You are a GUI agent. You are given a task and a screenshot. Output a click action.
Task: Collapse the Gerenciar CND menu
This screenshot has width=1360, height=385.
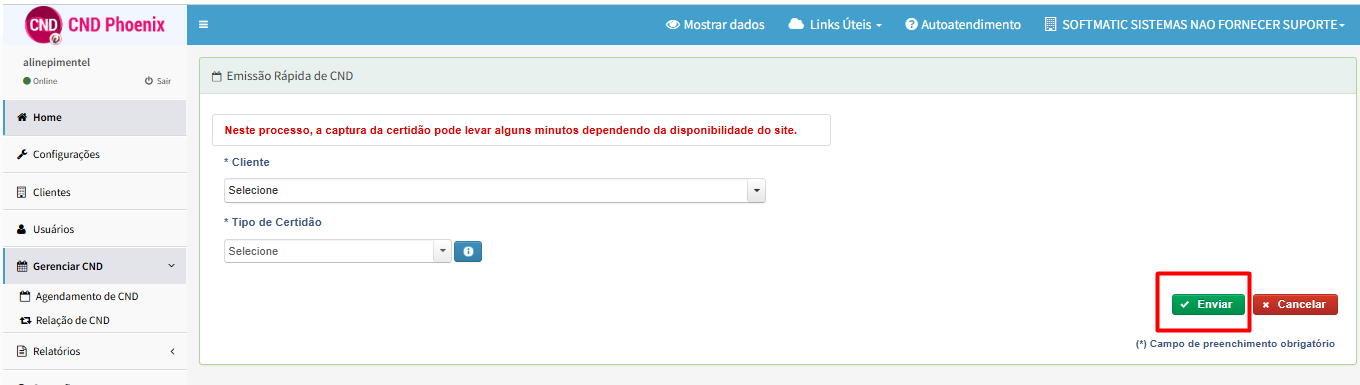94,266
